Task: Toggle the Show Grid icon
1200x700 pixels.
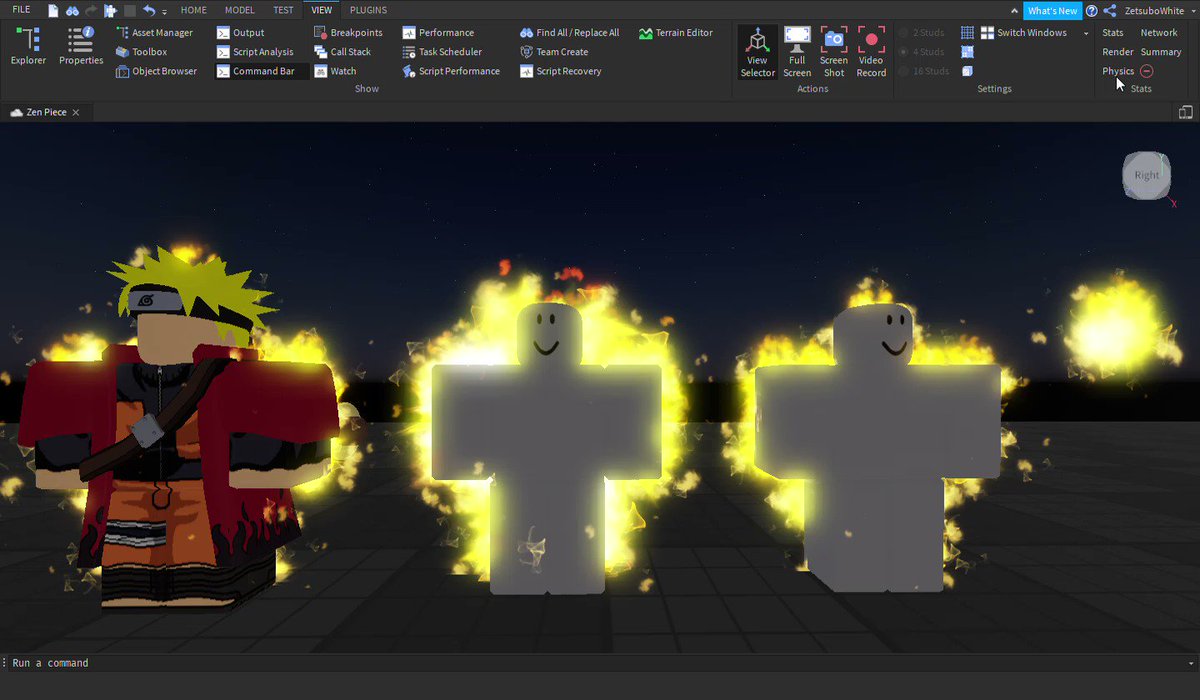Action: (x=967, y=33)
